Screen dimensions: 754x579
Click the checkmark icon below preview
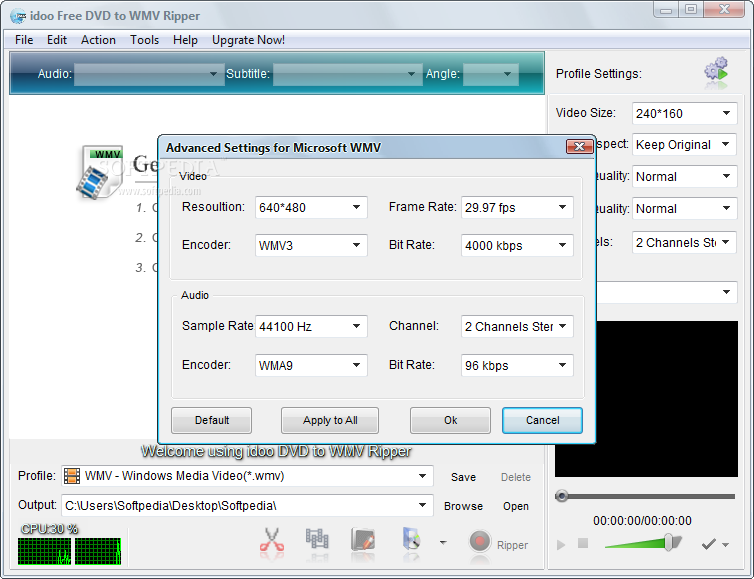click(708, 544)
